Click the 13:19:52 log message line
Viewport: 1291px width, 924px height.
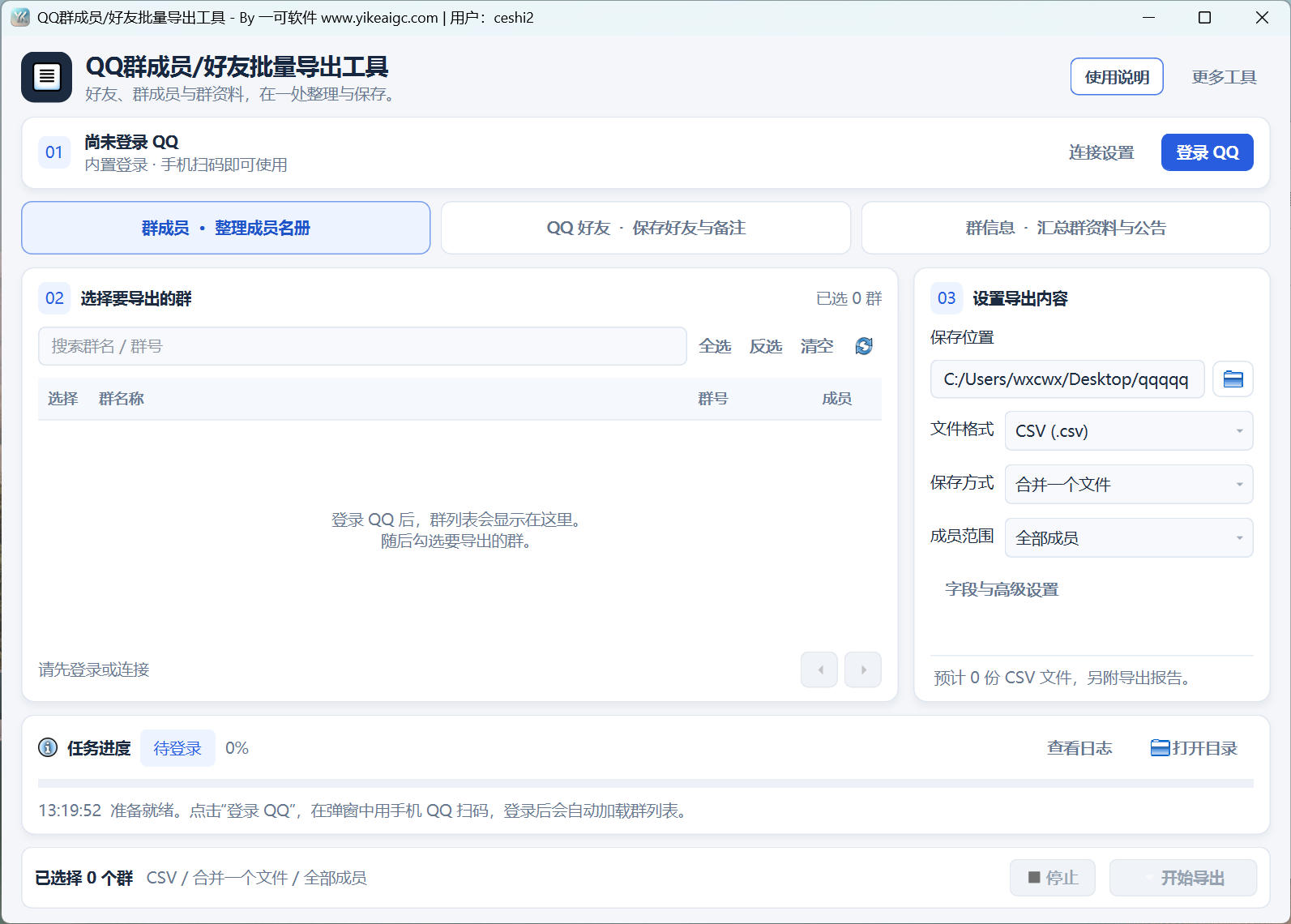click(365, 811)
